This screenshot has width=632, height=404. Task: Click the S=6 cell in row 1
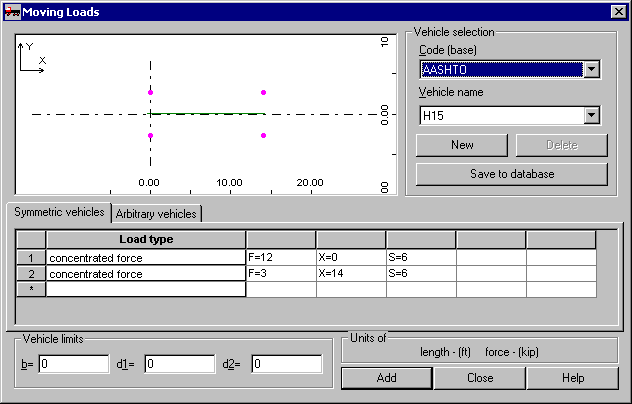click(421, 257)
